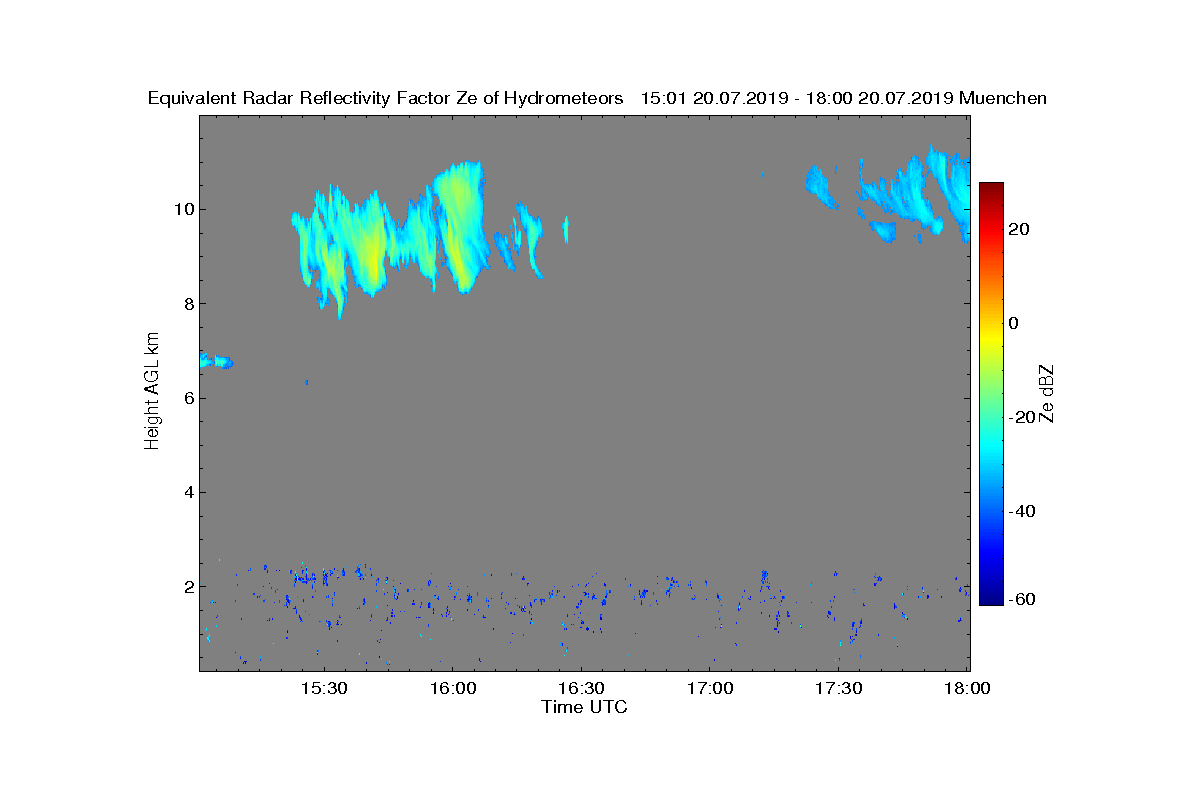Click the colorbar value 0
The height and width of the screenshot is (800, 1200).
click(x=1014, y=323)
